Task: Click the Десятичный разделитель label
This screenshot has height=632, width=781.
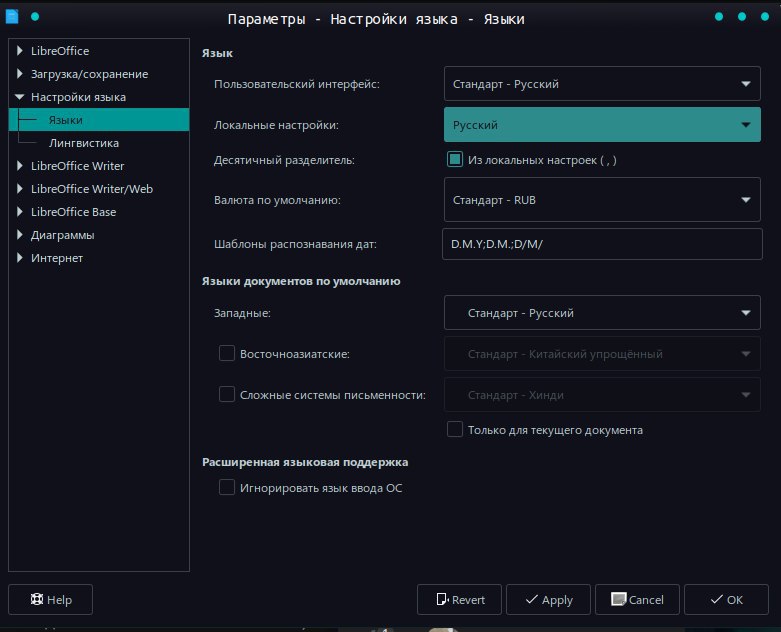Action: point(284,160)
